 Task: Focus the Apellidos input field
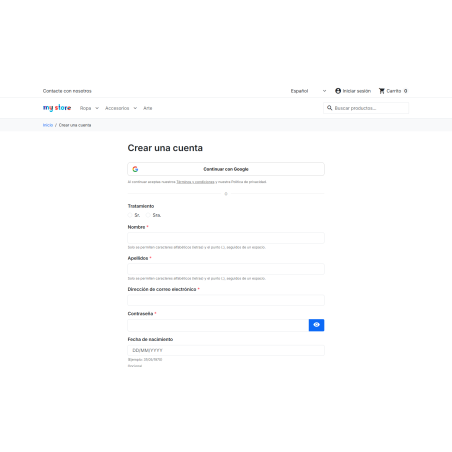pyautogui.click(x=226, y=269)
